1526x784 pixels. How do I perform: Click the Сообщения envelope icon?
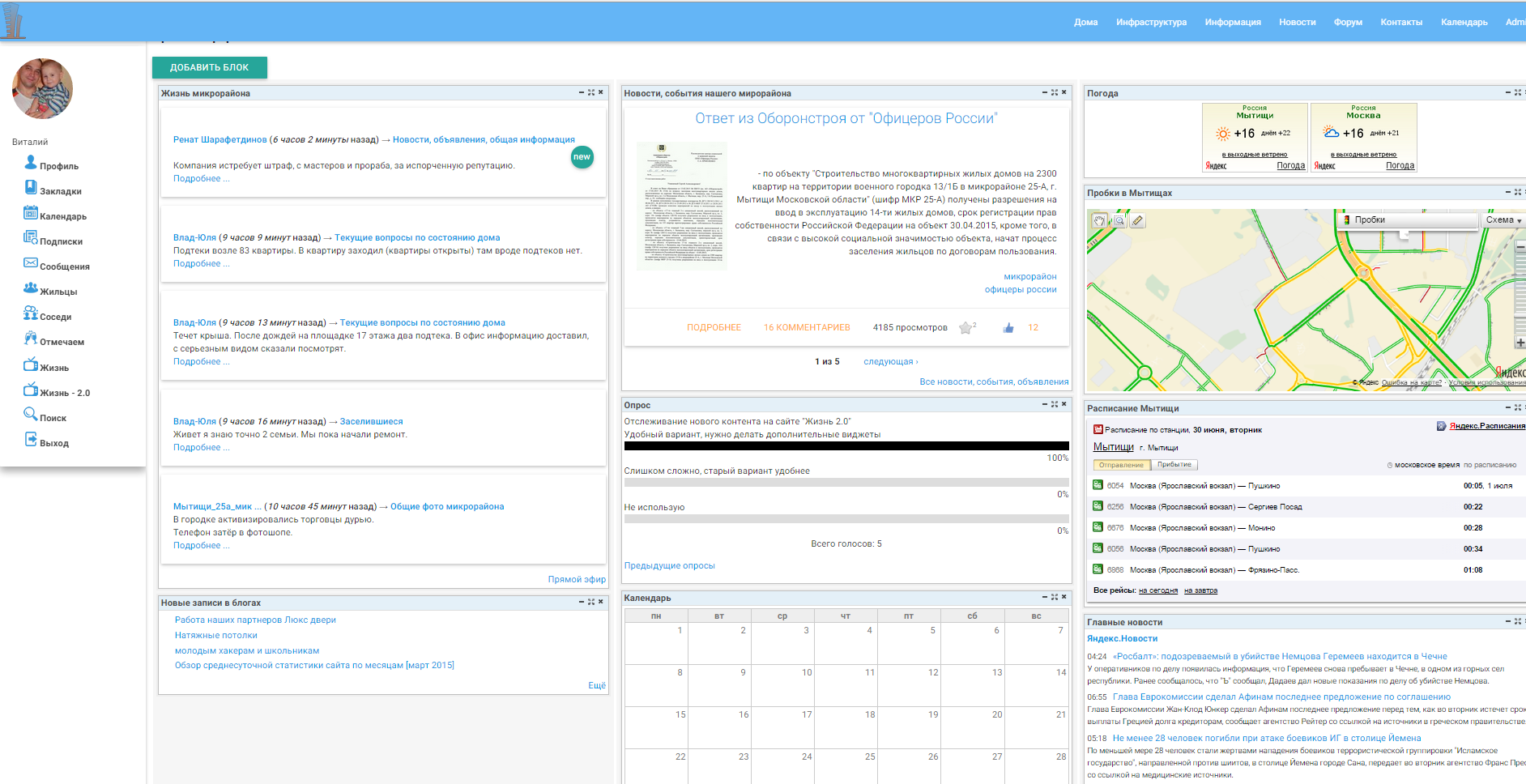coord(31,263)
